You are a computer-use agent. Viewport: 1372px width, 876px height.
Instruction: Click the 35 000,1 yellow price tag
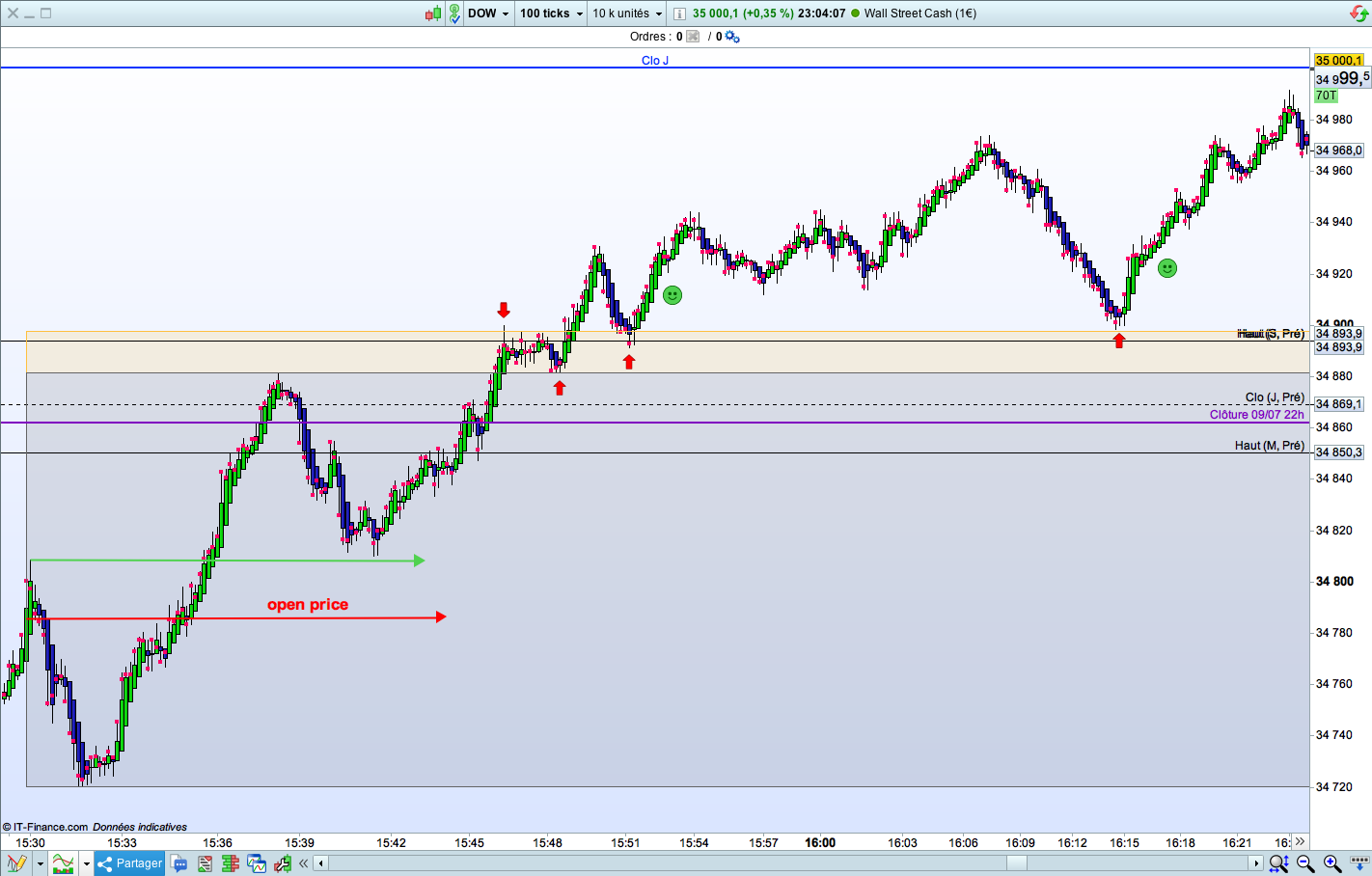1339,60
